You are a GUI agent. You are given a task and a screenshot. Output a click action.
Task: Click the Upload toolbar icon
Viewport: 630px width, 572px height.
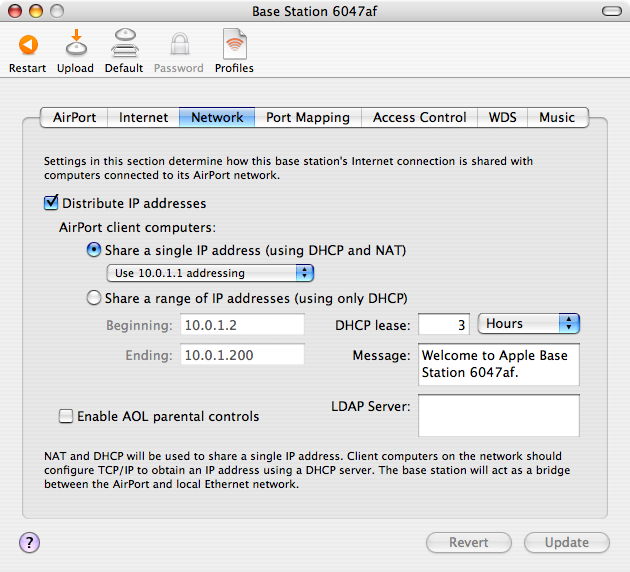pyautogui.click(x=76, y=43)
